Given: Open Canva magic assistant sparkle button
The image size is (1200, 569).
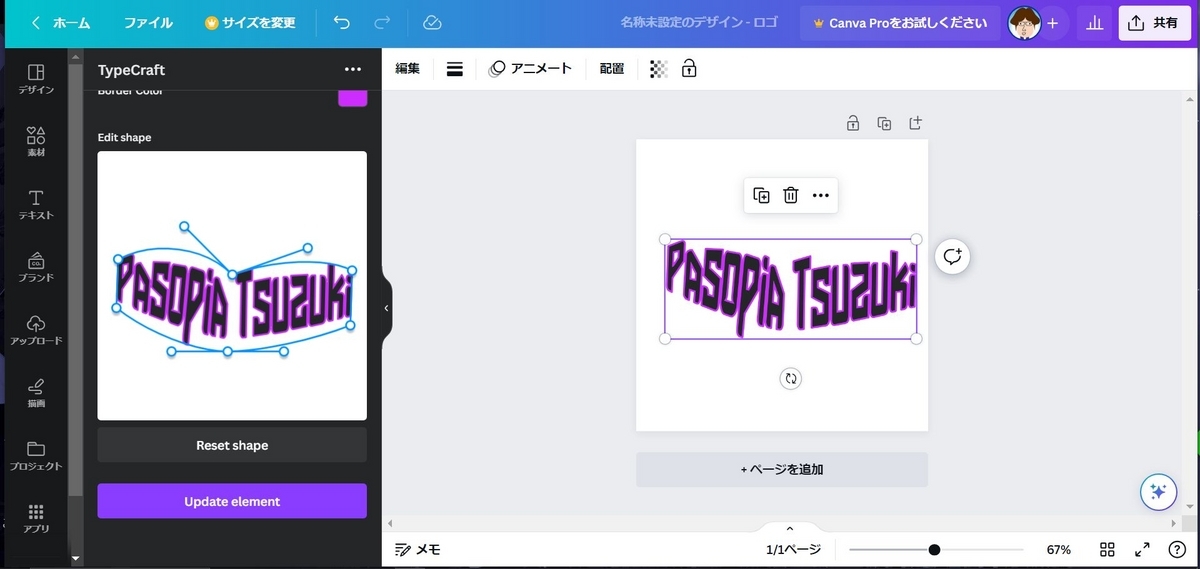Looking at the screenshot, I should (1158, 491).
